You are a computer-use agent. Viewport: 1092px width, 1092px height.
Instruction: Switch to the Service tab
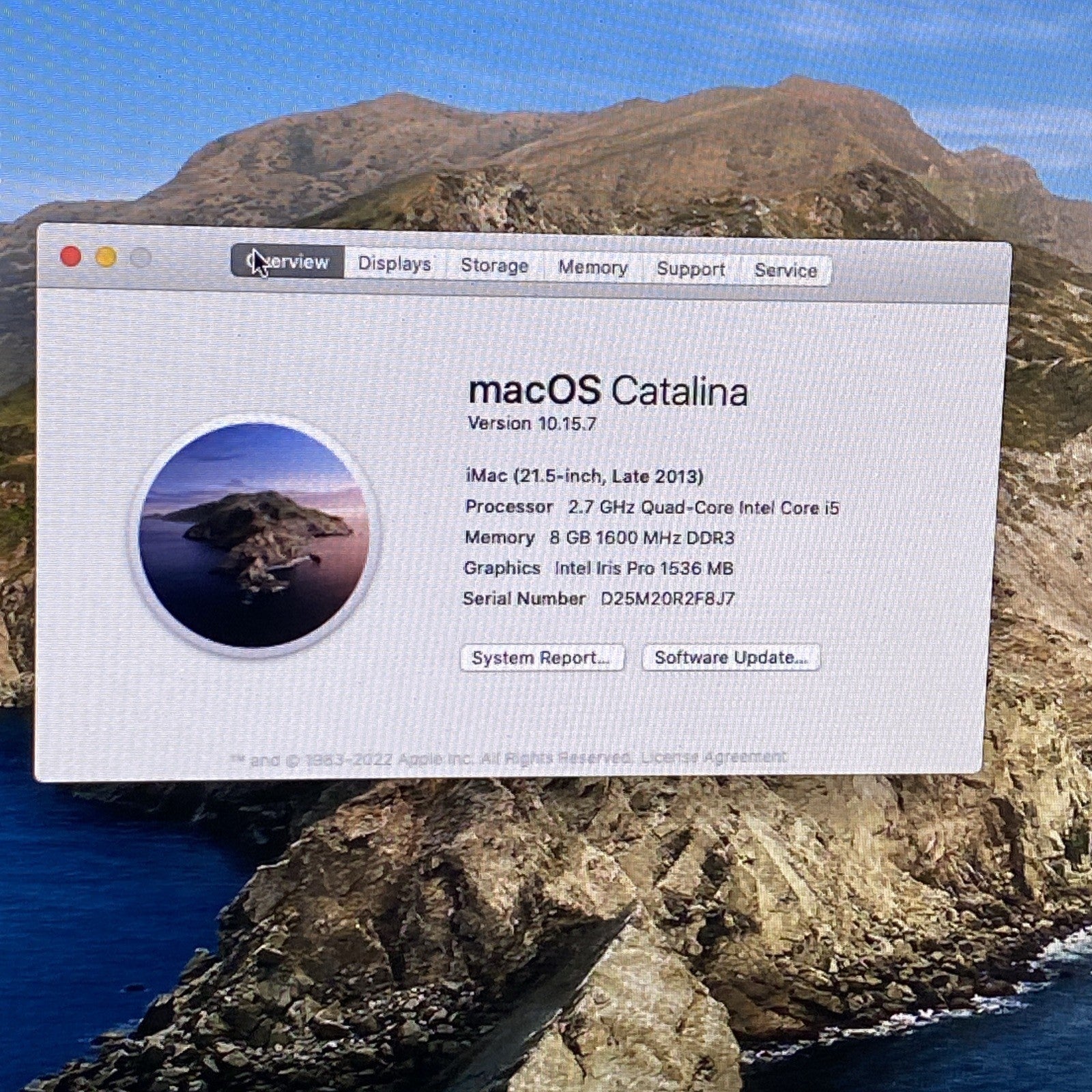coord(786,270)
